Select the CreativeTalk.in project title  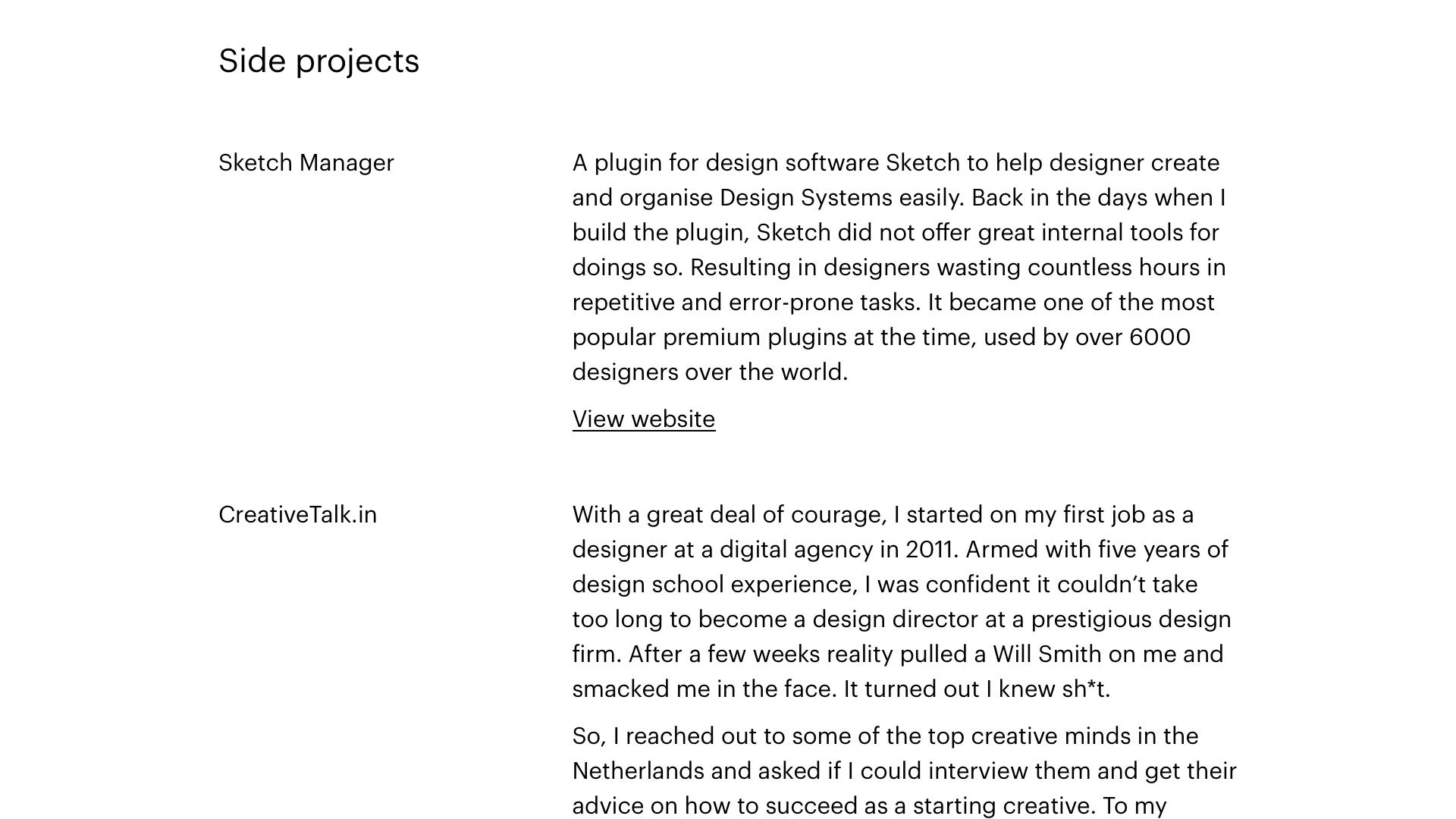pos(297,515)
